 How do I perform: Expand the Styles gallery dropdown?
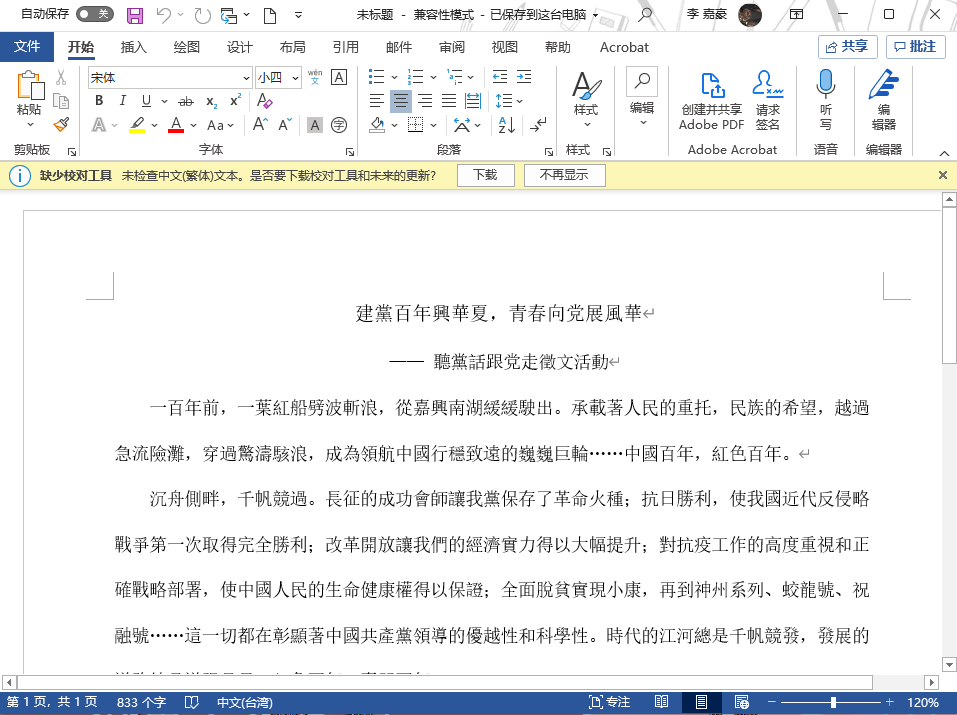(x=587, y=125)
